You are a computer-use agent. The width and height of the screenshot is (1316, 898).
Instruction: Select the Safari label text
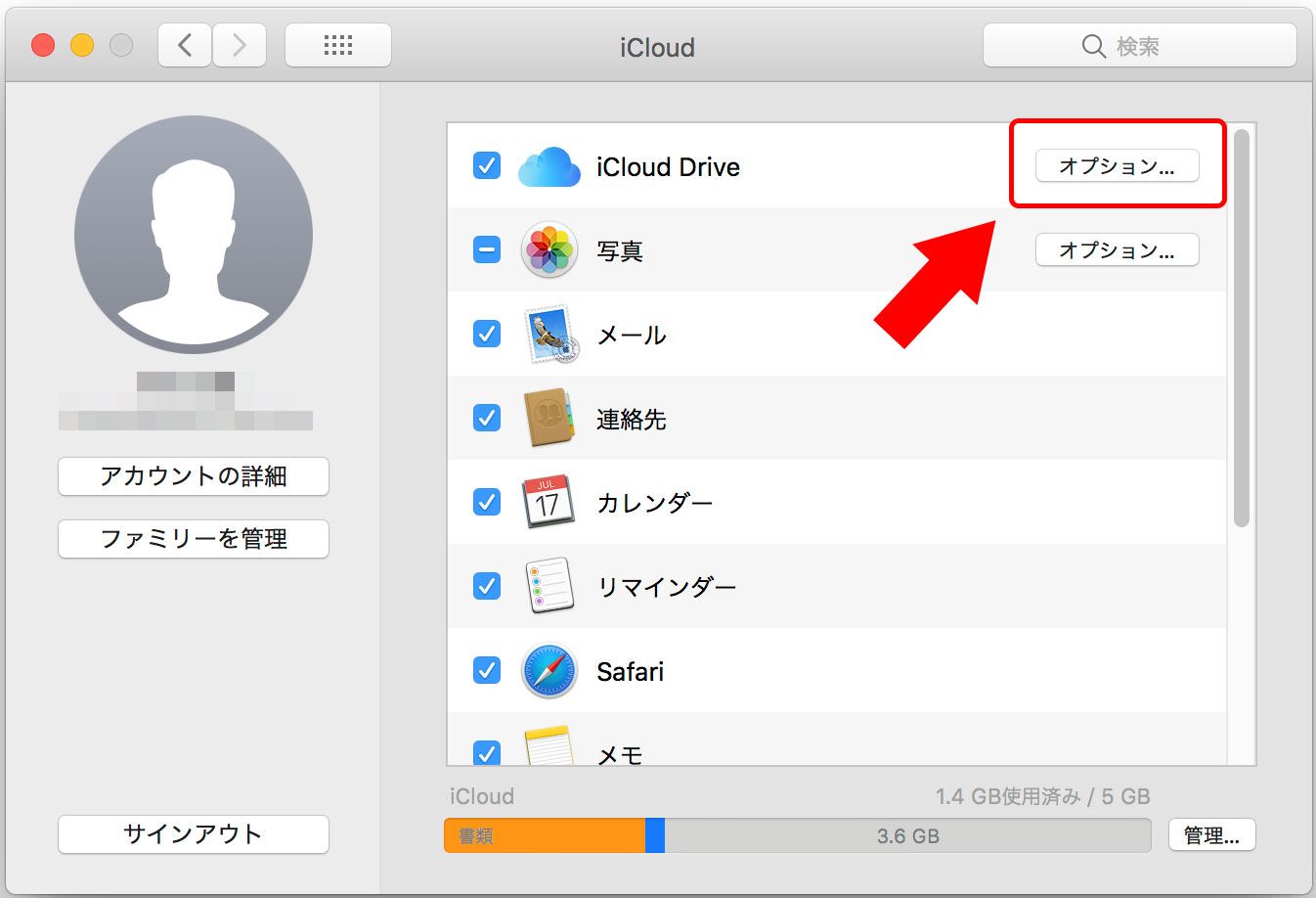(631, 672)
